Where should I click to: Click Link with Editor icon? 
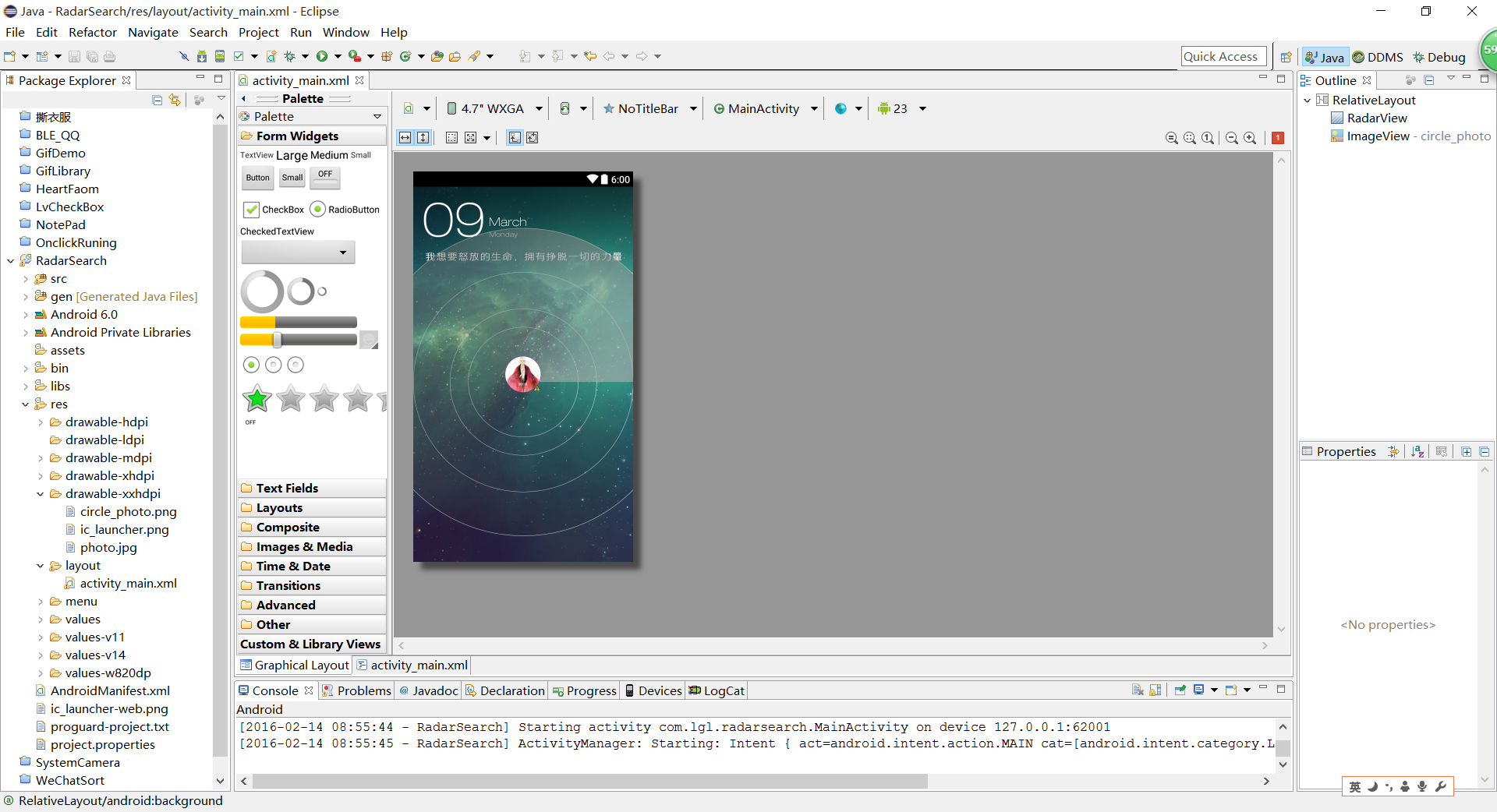point(175,100)
